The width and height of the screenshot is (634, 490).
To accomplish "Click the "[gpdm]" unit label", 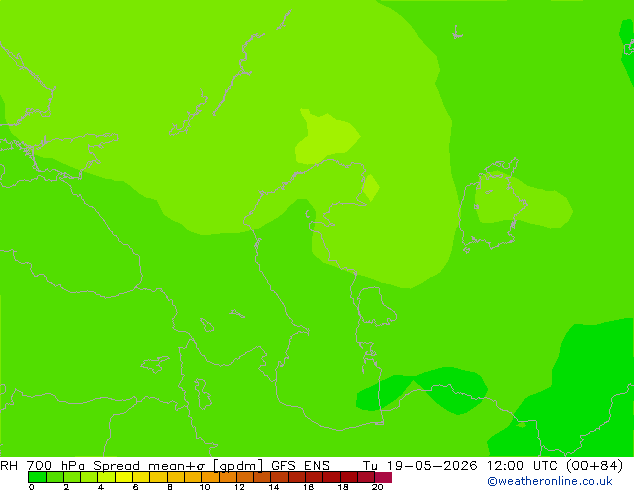I will click(238, 466).
